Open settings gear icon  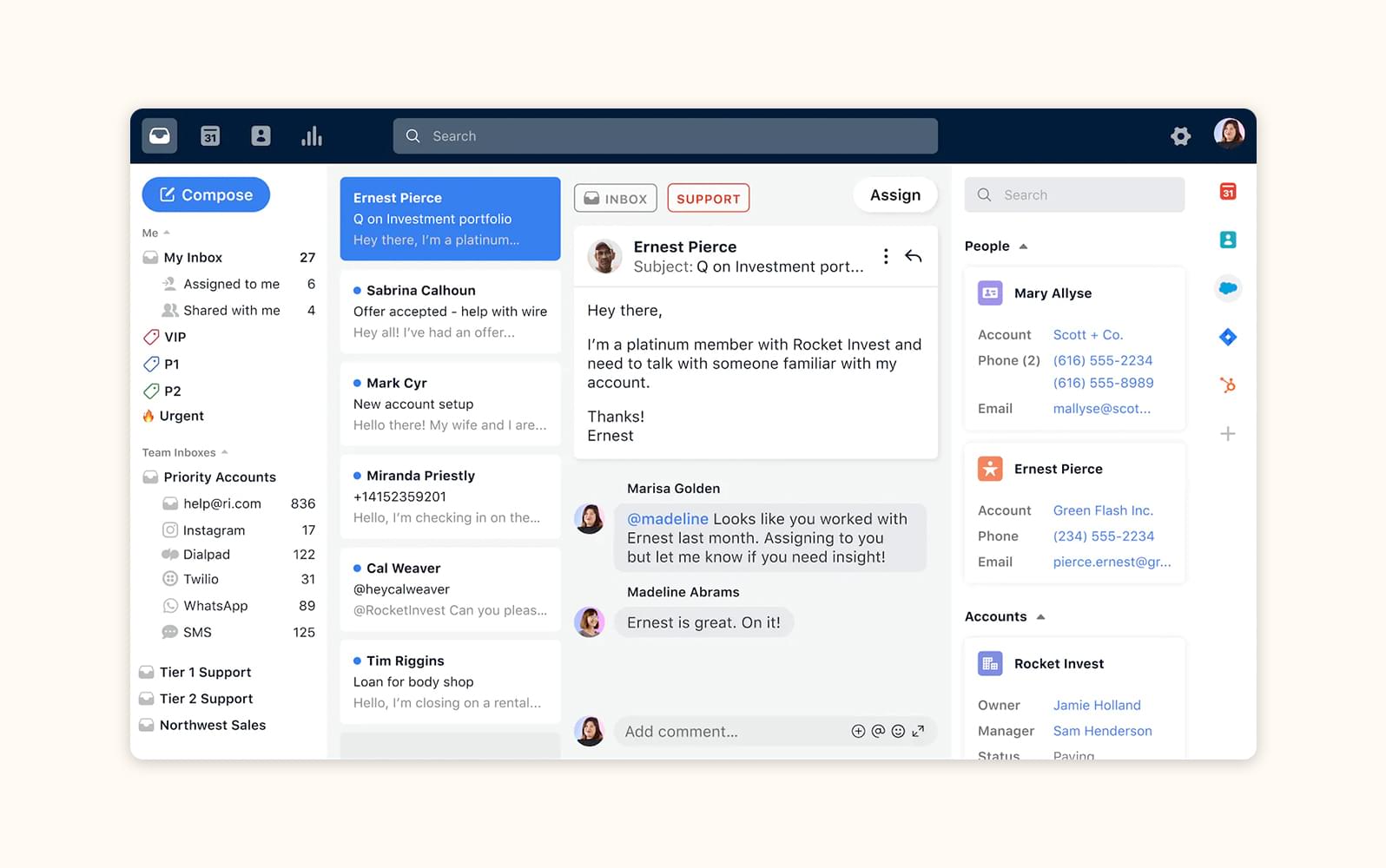tap(1180, 136)
